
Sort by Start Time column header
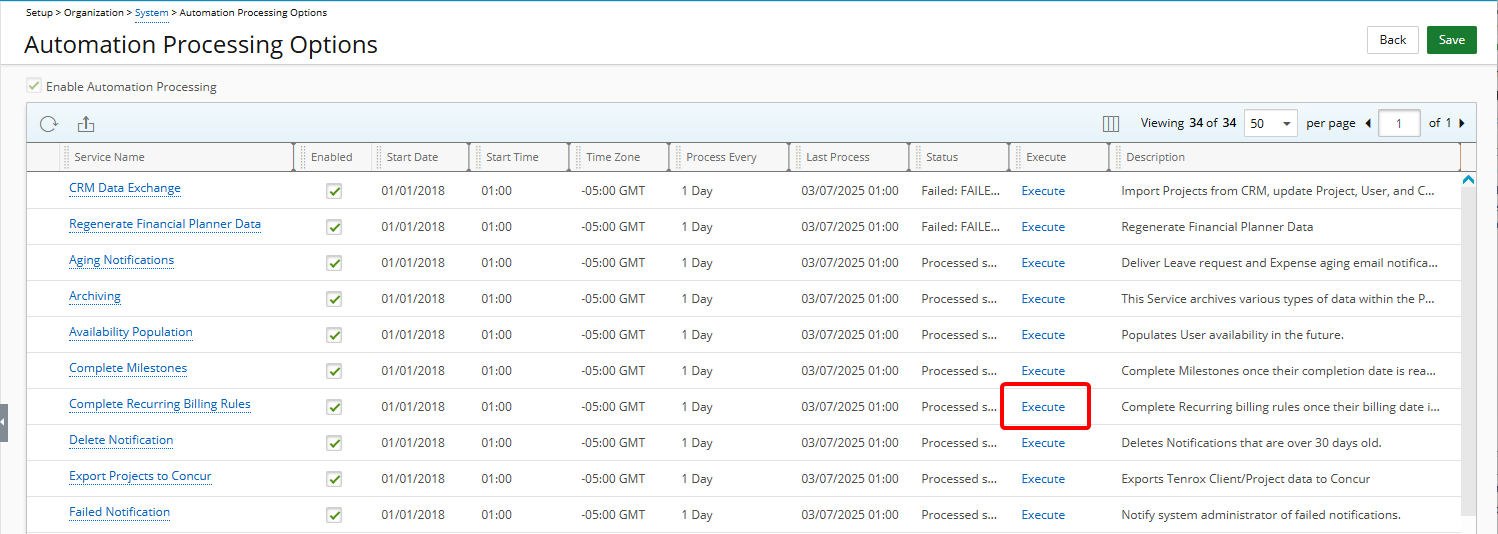tap(512, 157)
